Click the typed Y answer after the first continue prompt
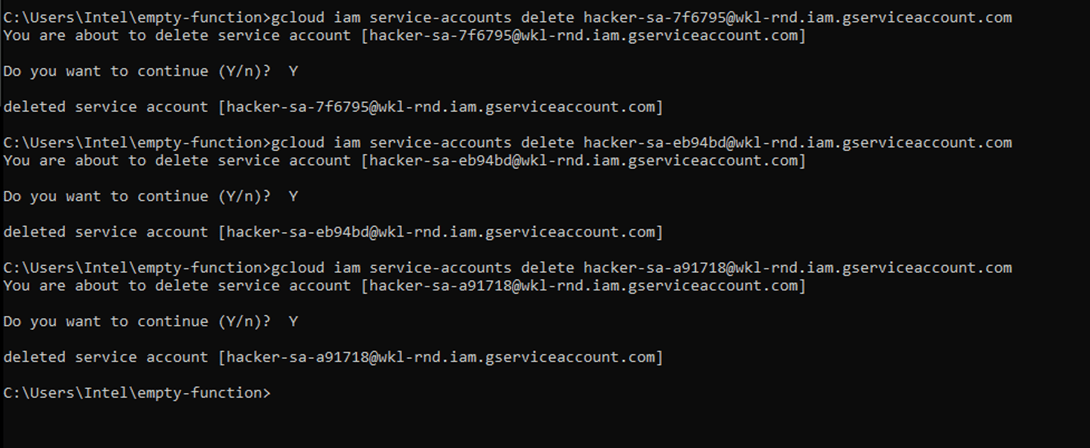Viewport: 1090px width, 448px height. coord(293,71)
